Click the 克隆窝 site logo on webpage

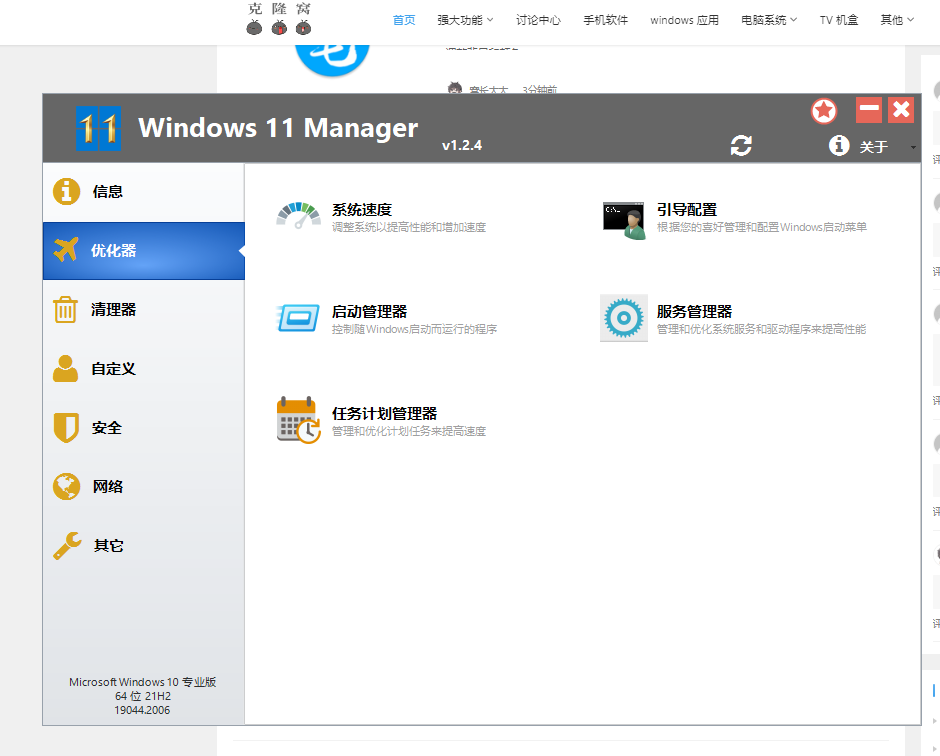(279, 19)
